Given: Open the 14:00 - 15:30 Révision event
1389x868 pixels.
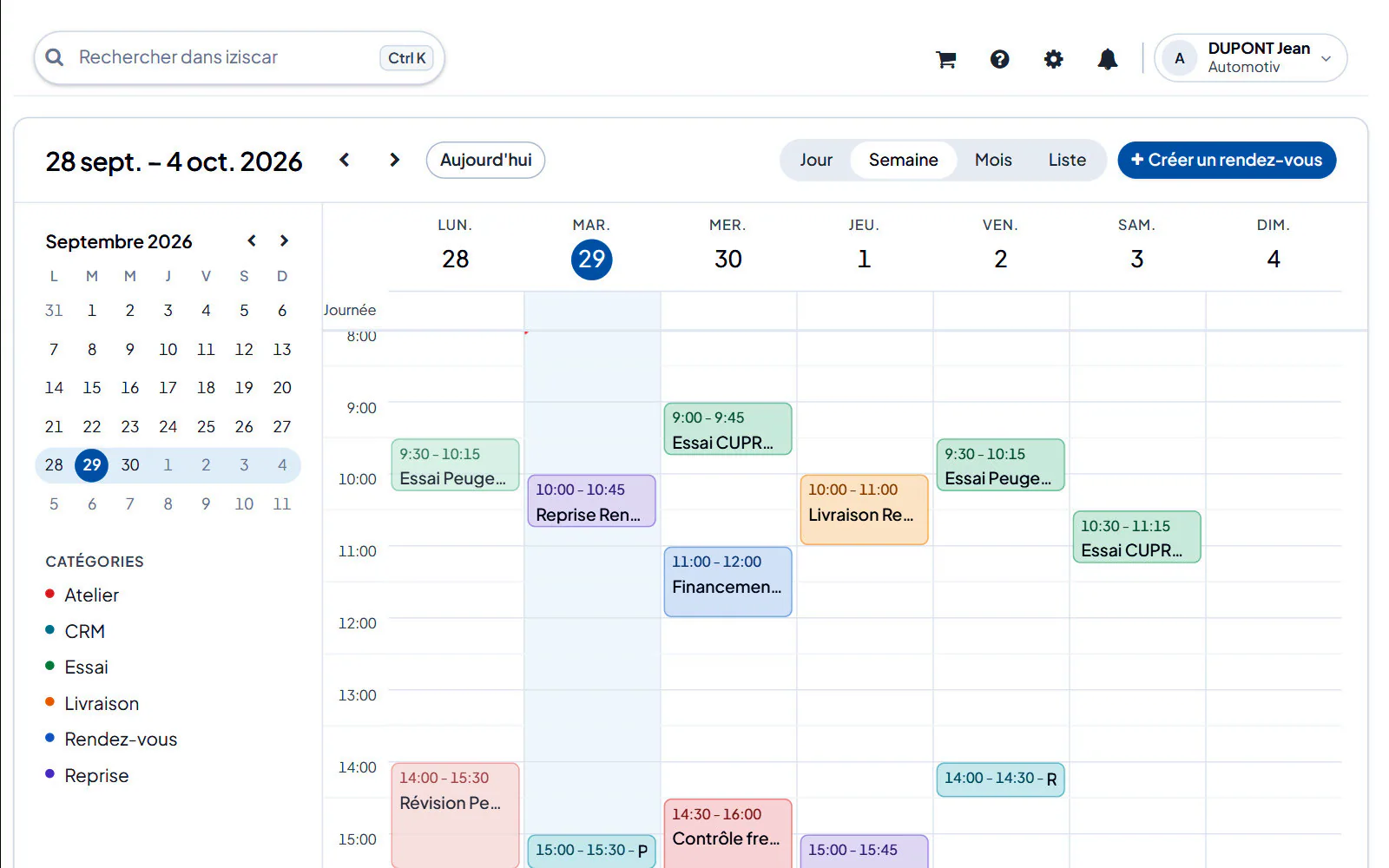Looking at the screenshot, I should pyautogui.click(x=455, y=815).
